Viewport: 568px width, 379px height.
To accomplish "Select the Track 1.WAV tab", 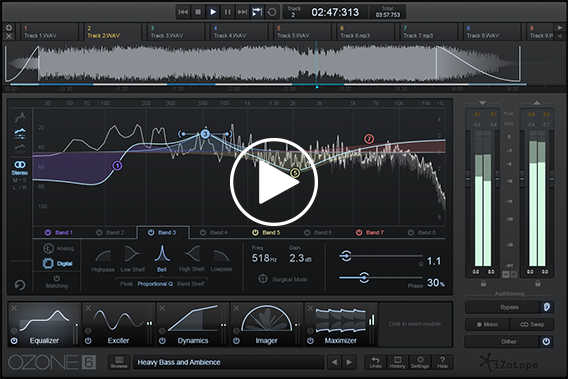I will coord(50,32).
